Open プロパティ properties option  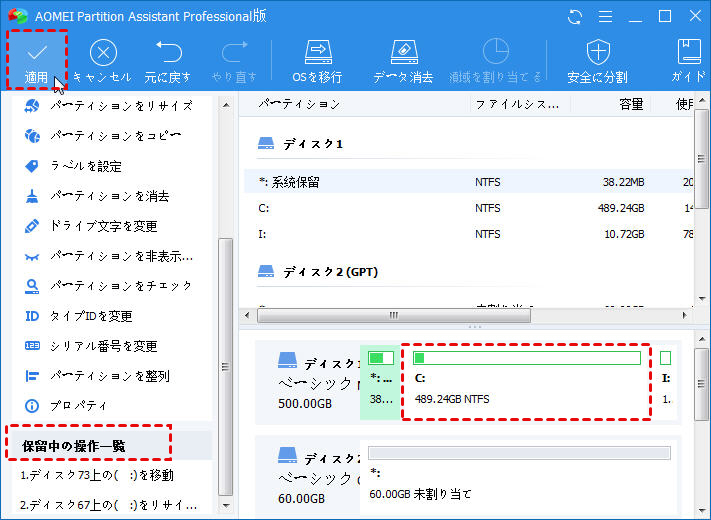(x=66, y=406)
